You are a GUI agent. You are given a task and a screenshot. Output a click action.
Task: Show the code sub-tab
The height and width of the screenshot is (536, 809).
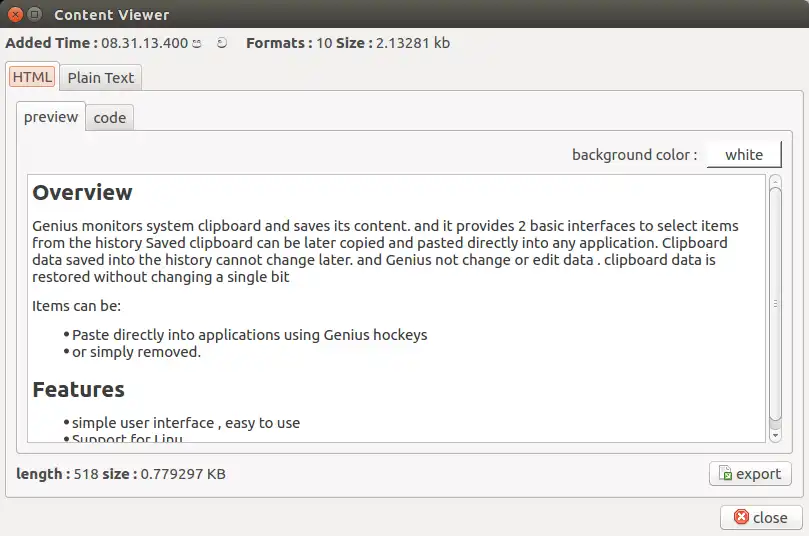pos(110,118)
